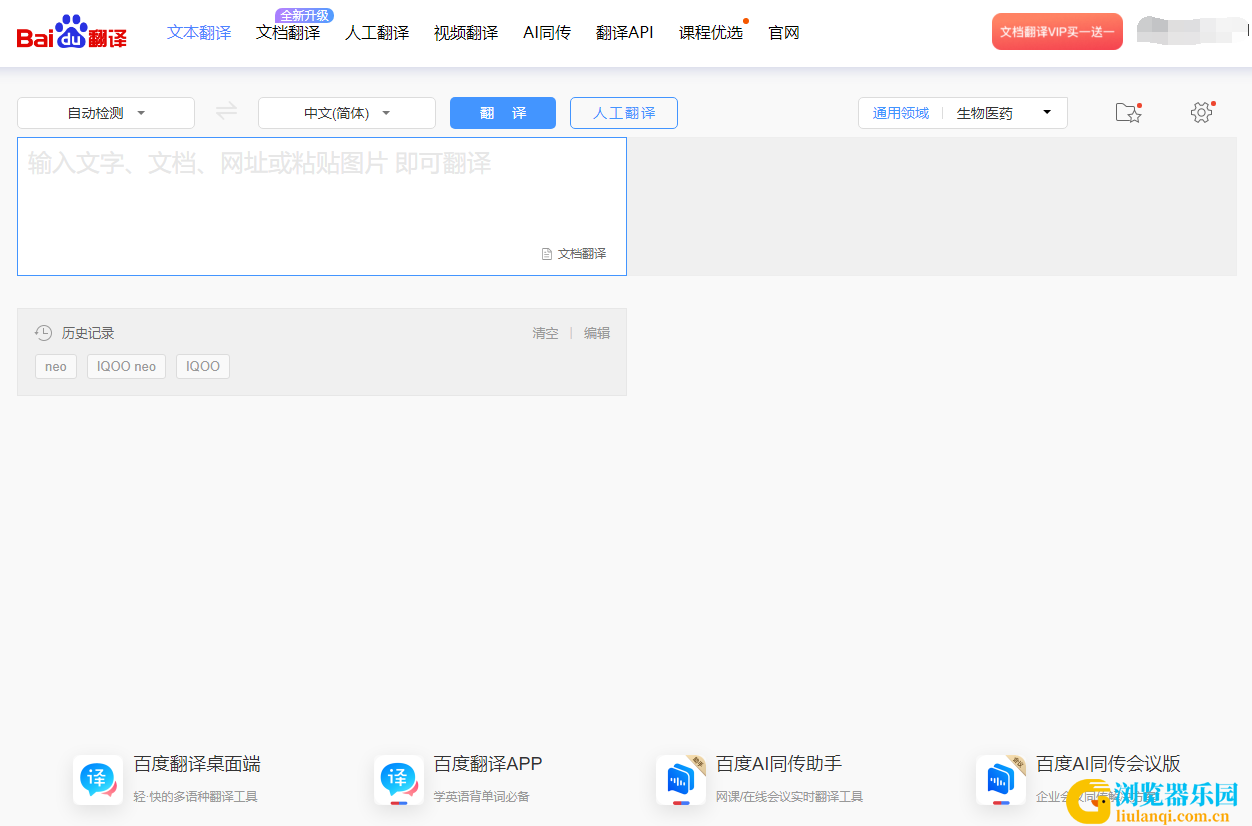Click the 百度AI同传助手 title text

[779, 764]
